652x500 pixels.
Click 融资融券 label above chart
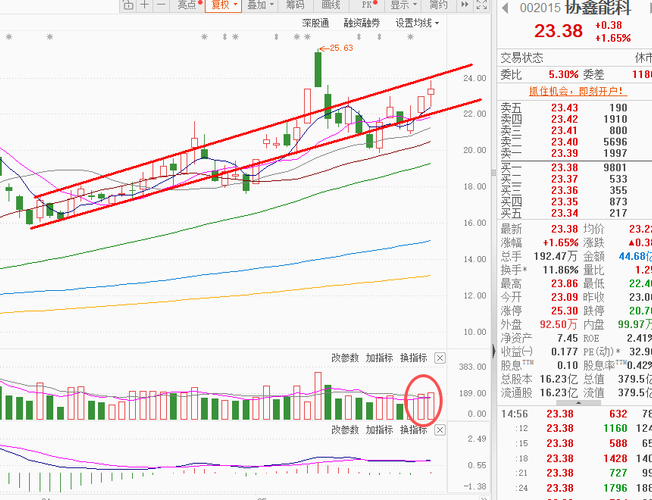[x=362, y=23]
